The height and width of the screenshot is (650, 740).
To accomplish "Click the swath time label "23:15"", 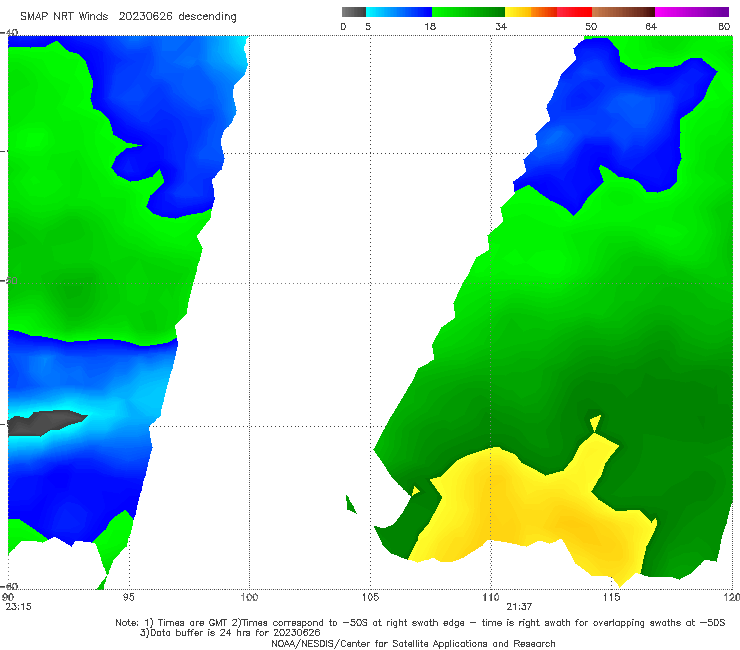I will pyautogui.click(x=18, y=607).
